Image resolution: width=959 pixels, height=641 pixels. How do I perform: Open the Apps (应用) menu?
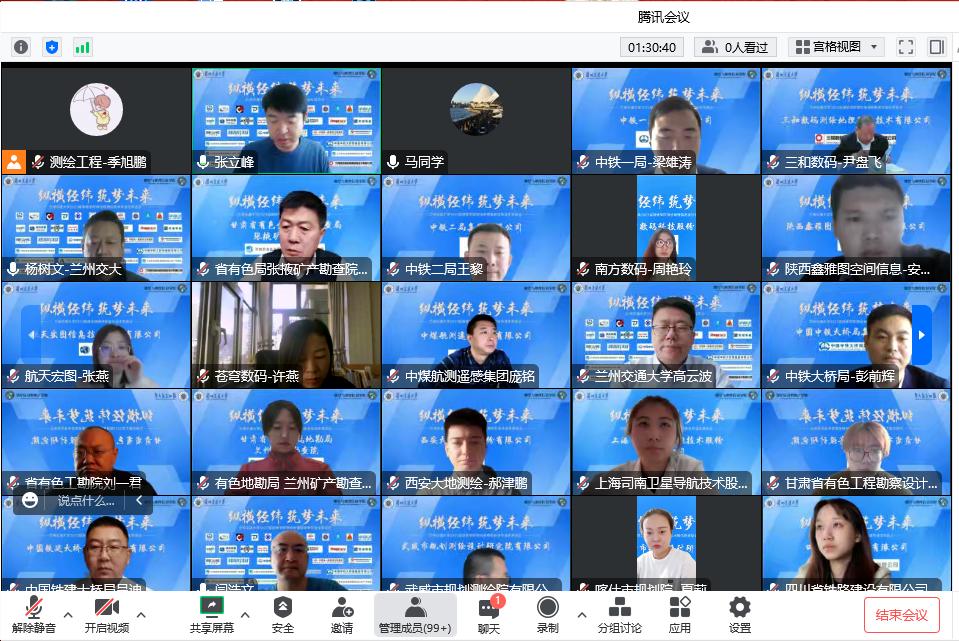click(680, 614)
